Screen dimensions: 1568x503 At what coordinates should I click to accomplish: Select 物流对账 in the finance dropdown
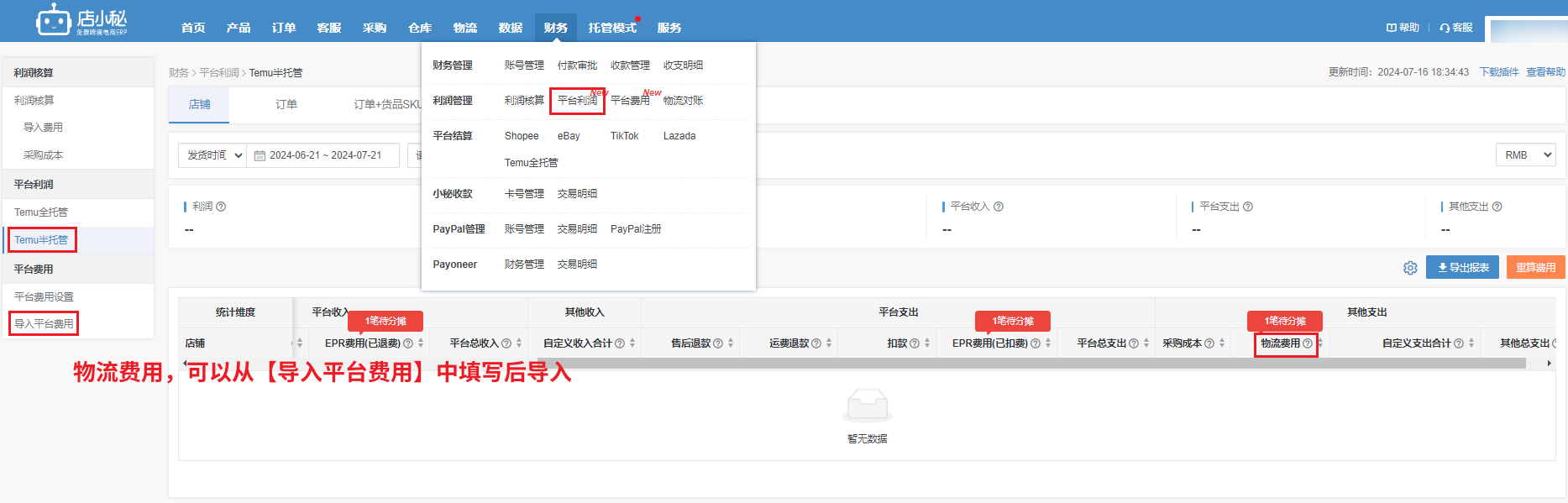[x=683, y=101]
